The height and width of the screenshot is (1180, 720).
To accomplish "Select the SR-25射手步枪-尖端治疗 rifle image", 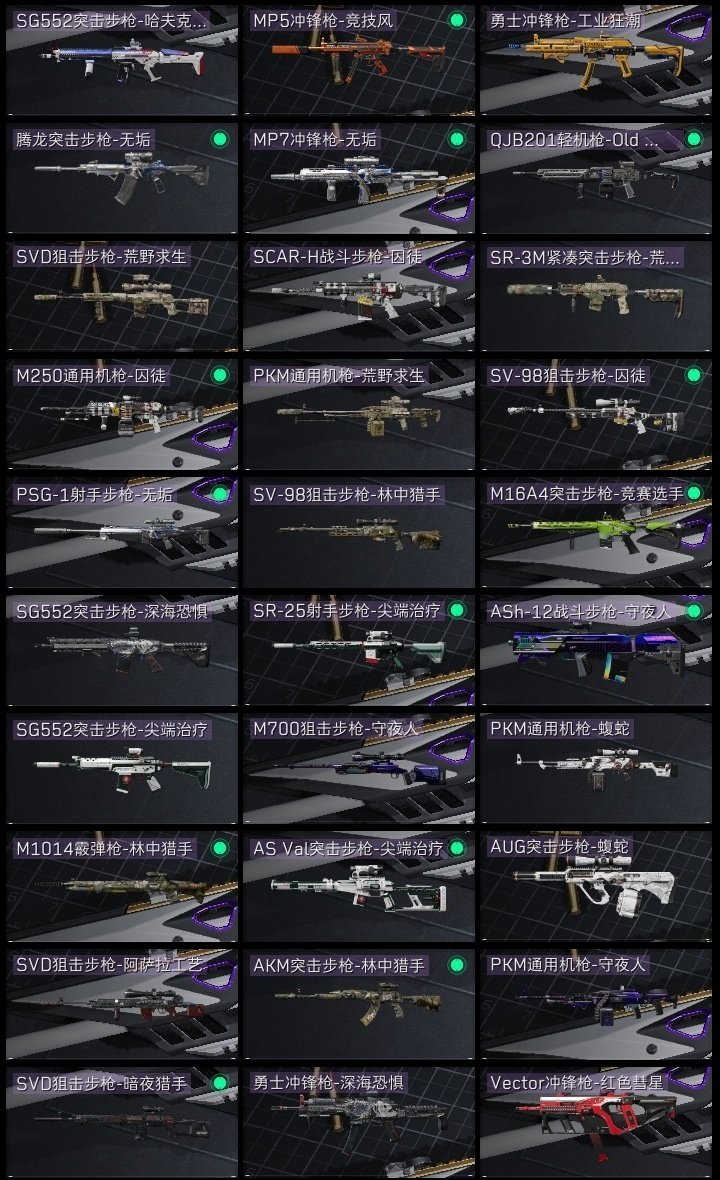I will 359,649.
